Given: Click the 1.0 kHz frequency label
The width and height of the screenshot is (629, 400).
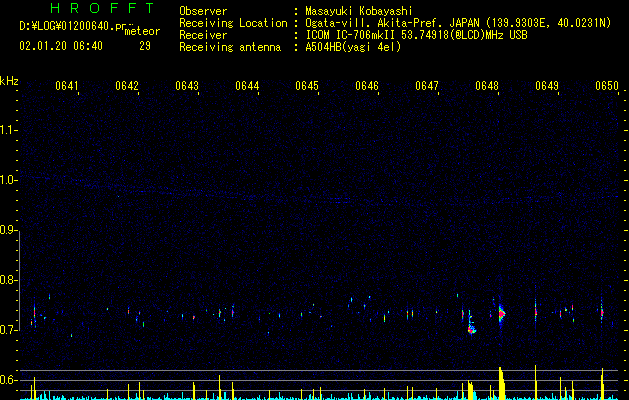Looking at the screenshot, I should 8,180.
